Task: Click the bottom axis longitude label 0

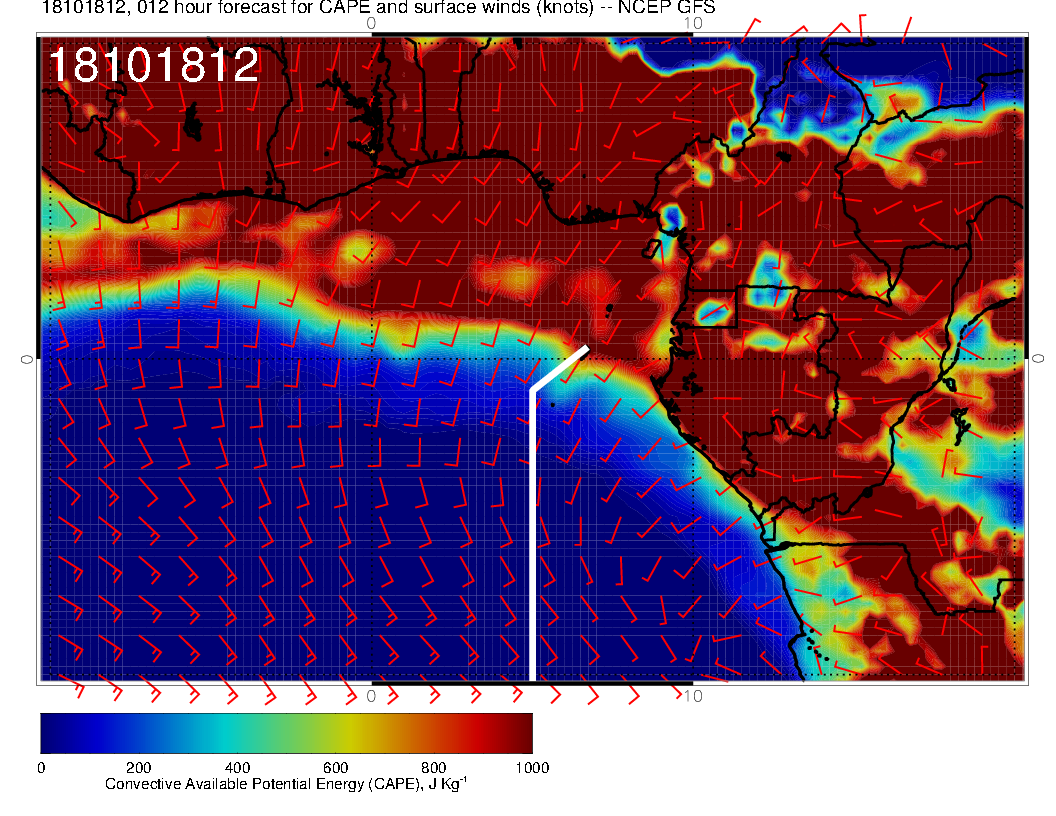Action: point(371,696)
